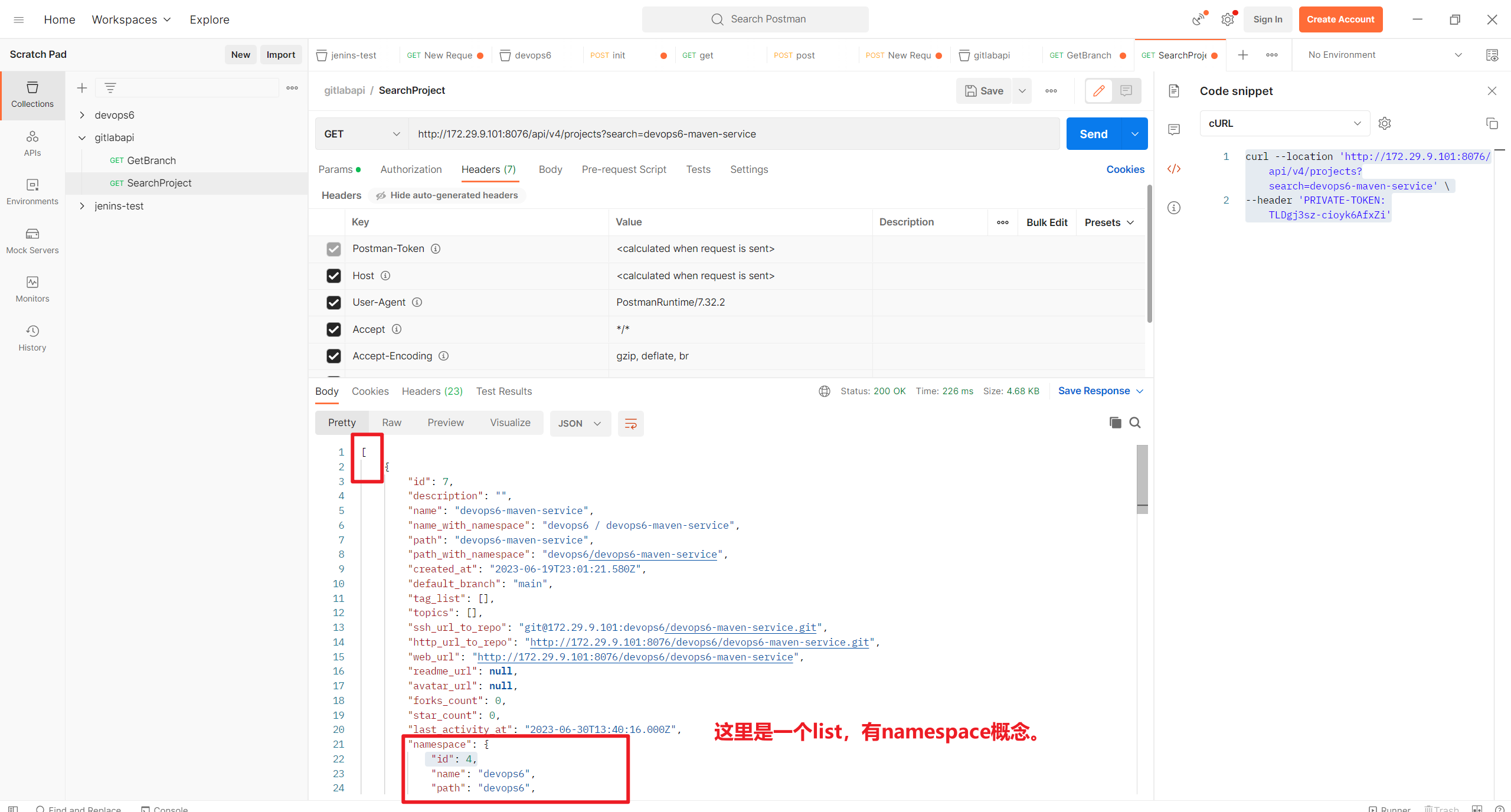Open History in the sidebar
Screen dimensions: 1511x812
32,338
